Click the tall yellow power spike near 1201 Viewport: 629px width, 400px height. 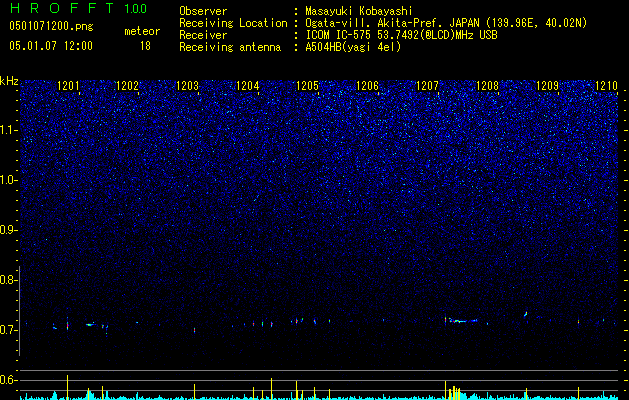[67, 387]
